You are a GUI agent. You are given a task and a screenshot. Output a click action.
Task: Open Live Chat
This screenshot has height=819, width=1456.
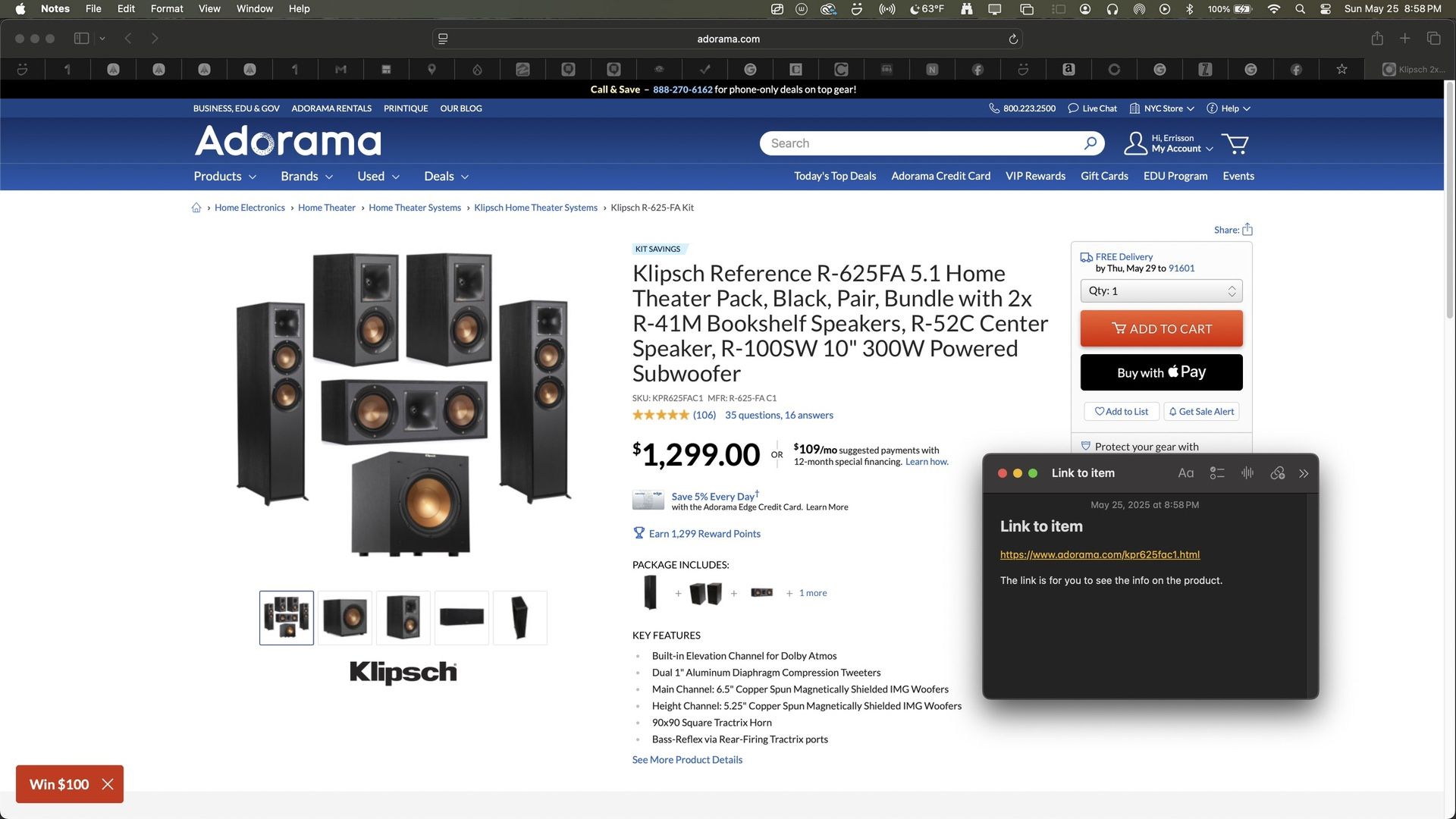click(x=1092, y=108)
